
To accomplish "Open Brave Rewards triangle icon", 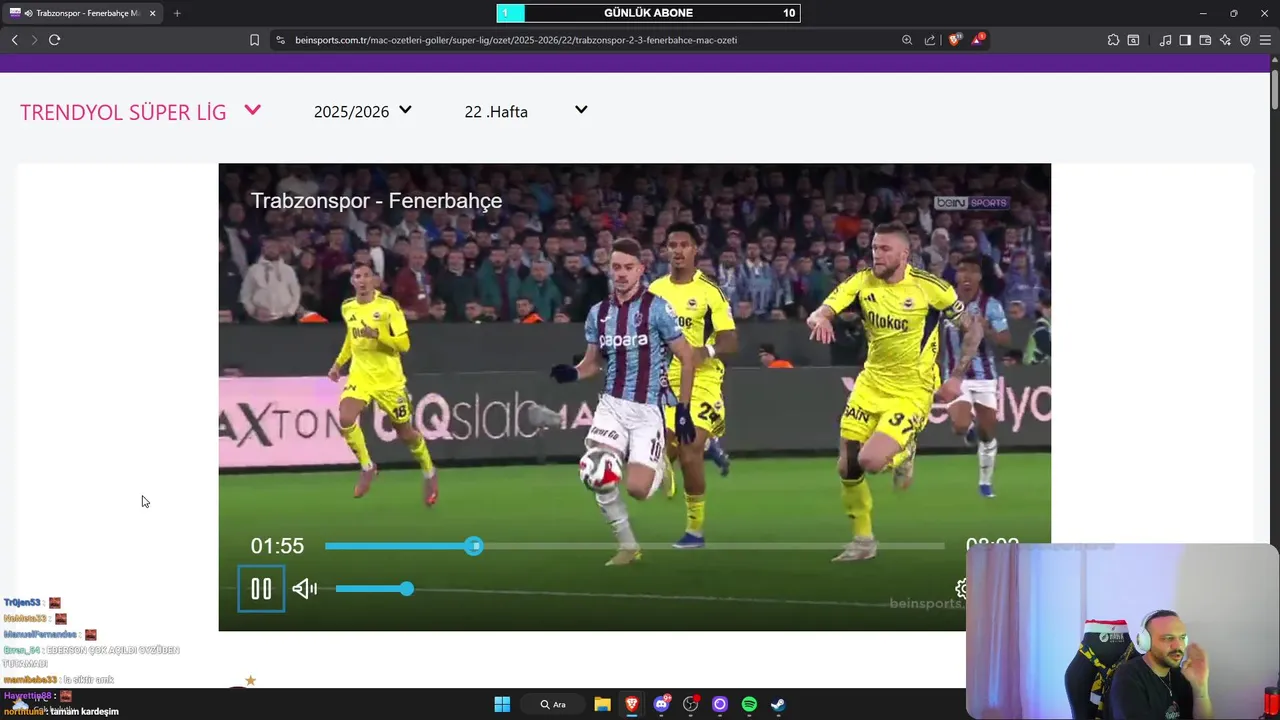I will [x=978, y=40].
